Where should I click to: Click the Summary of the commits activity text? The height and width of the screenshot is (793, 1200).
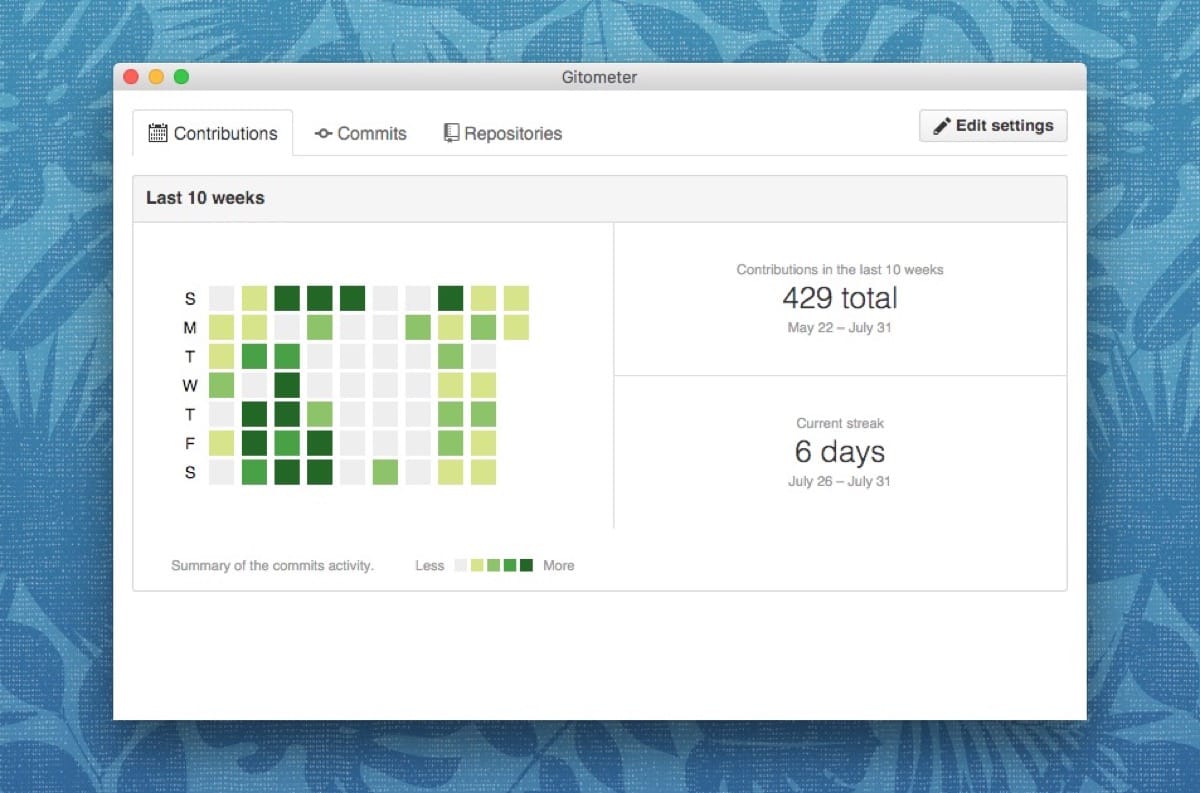point(272,565)
